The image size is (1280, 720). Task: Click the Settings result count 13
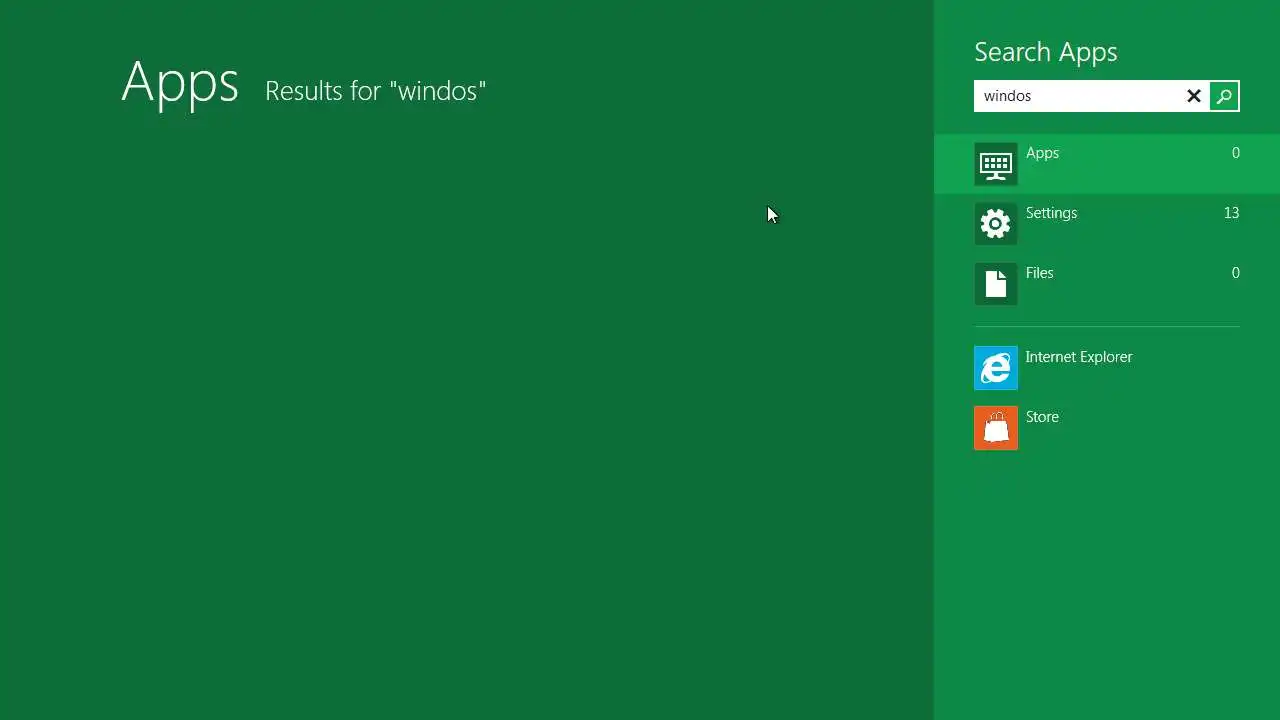1231,213
